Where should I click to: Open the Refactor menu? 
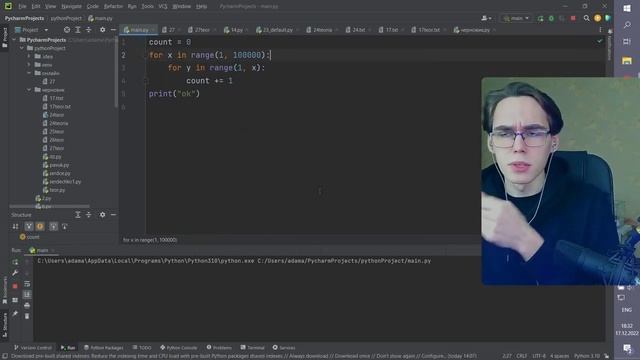pyautogui.click(x=113, y=7)
